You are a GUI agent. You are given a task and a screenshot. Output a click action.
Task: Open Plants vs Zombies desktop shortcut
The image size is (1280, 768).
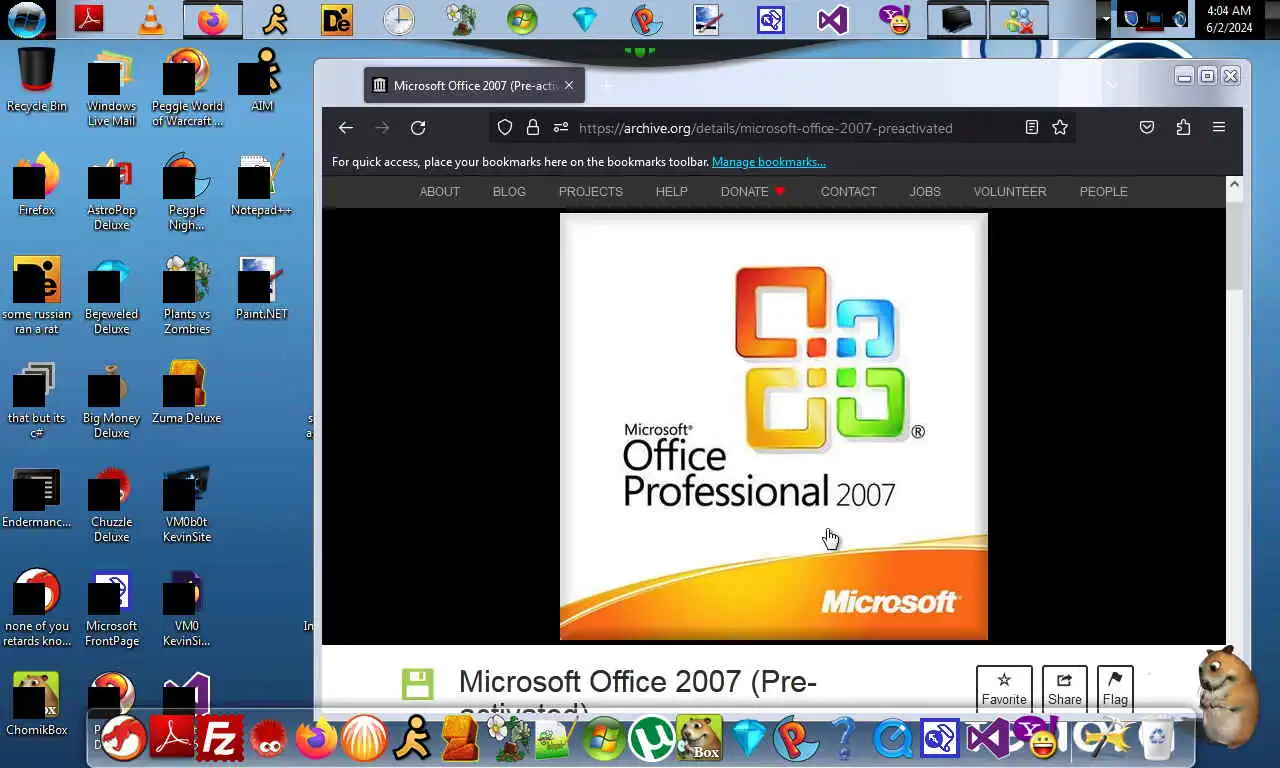[187, 297]
